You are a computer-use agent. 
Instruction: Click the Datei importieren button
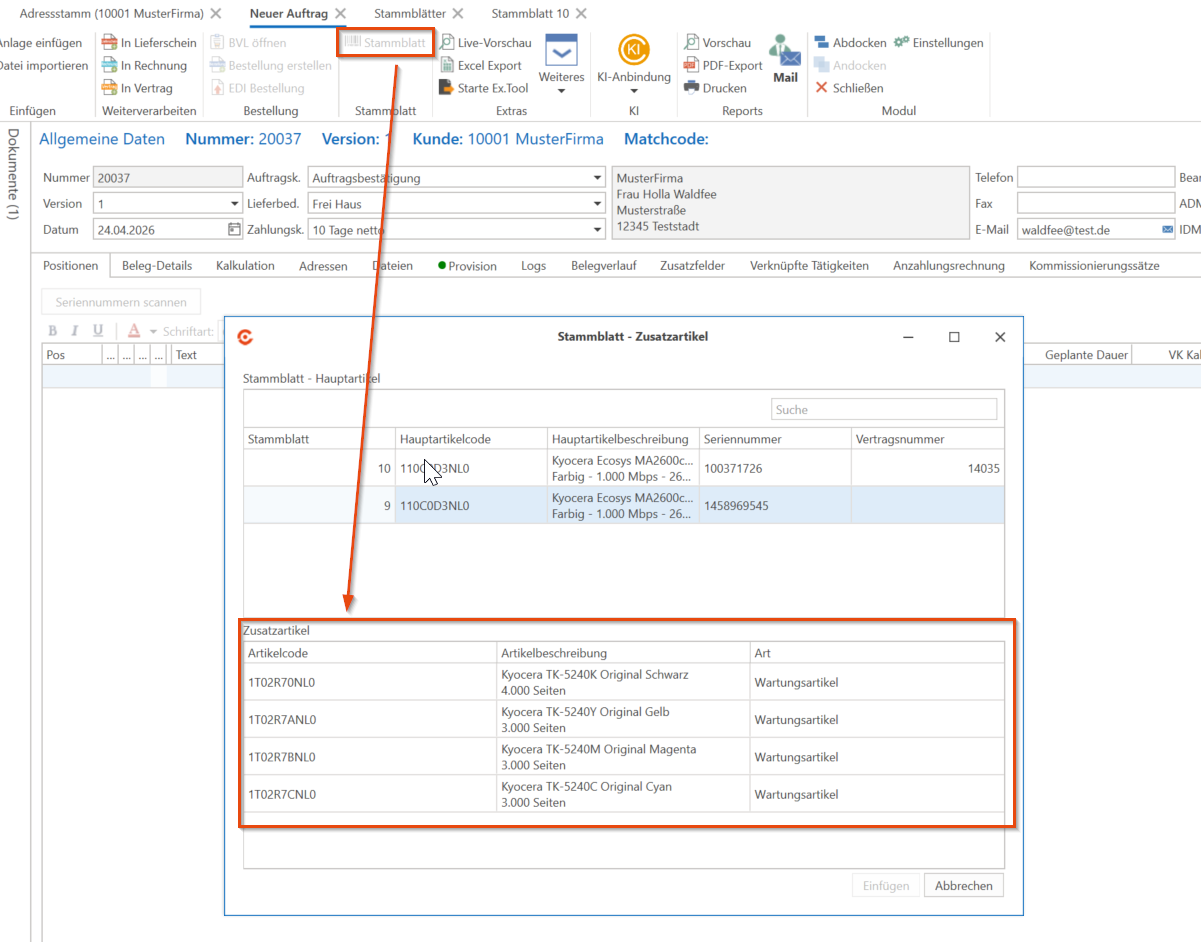click(x=43, y=66)
